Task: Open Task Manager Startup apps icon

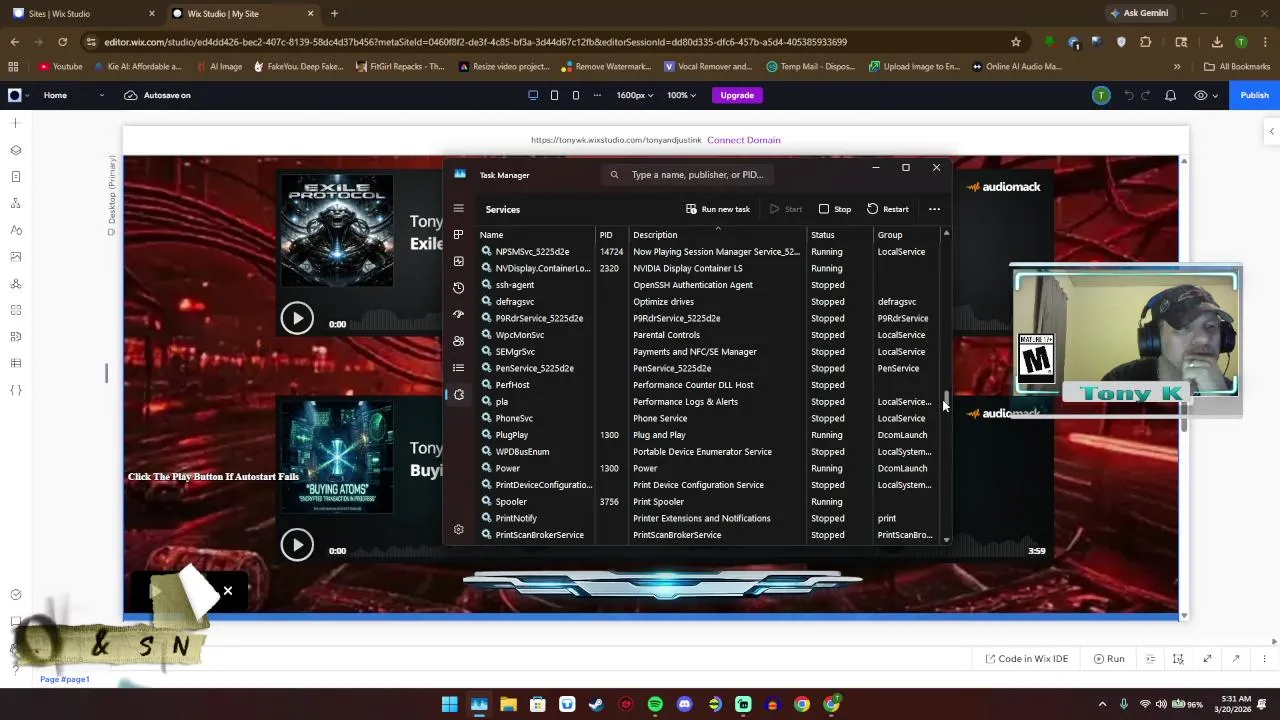Action: click(458, 314)
